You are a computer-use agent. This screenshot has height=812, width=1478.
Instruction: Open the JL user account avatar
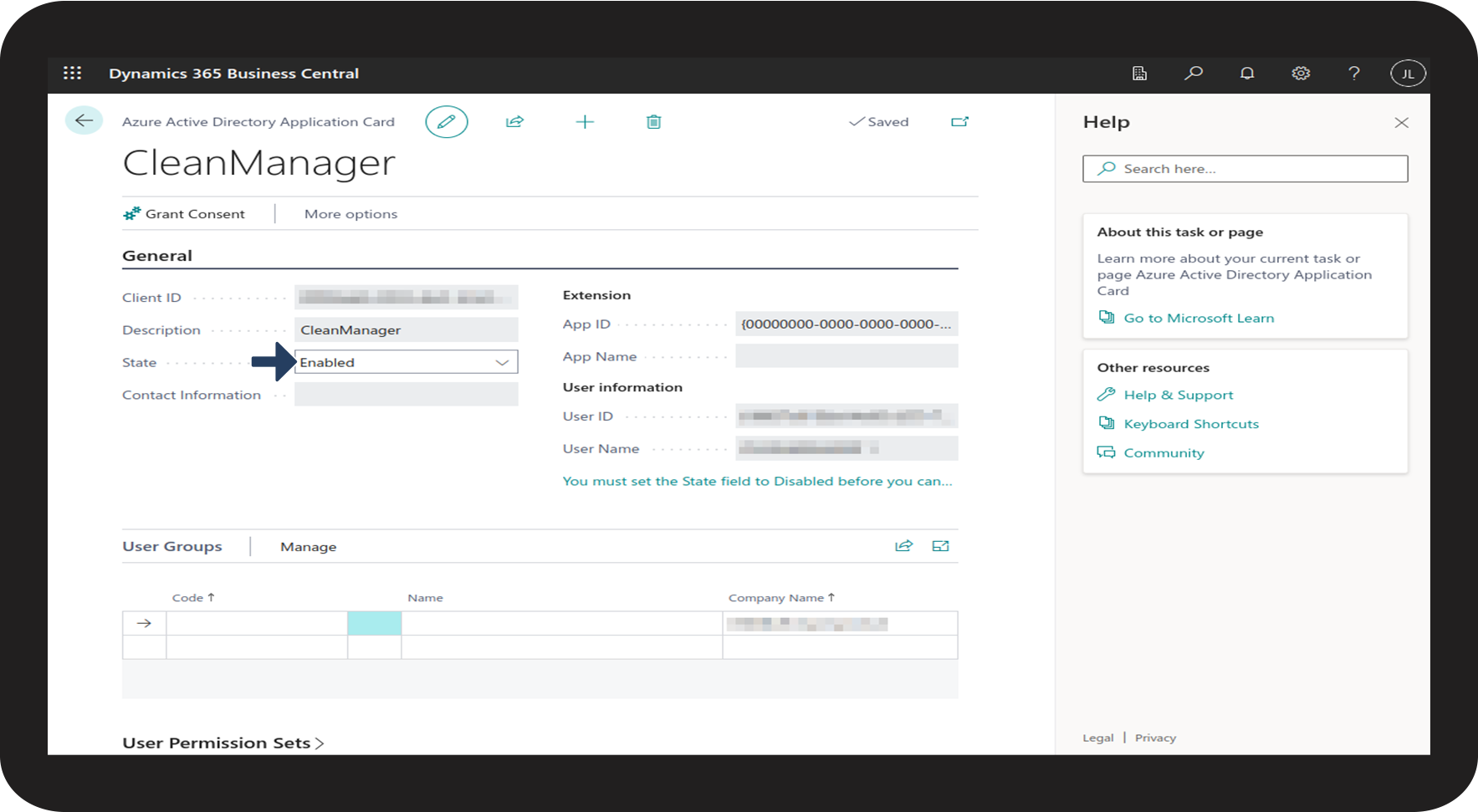click(1408, 74)
